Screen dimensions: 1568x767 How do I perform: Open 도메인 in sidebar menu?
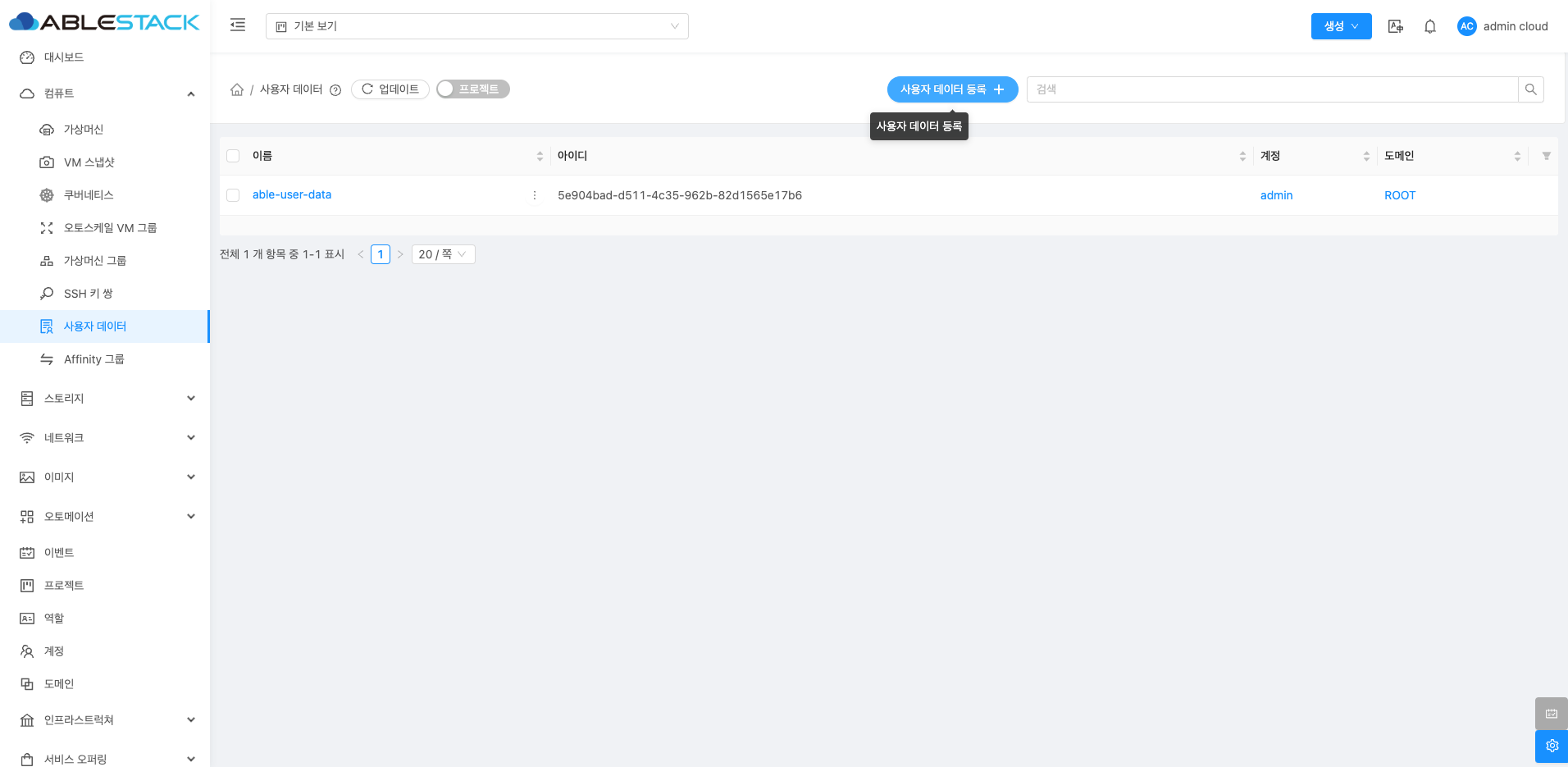(105, 684)
